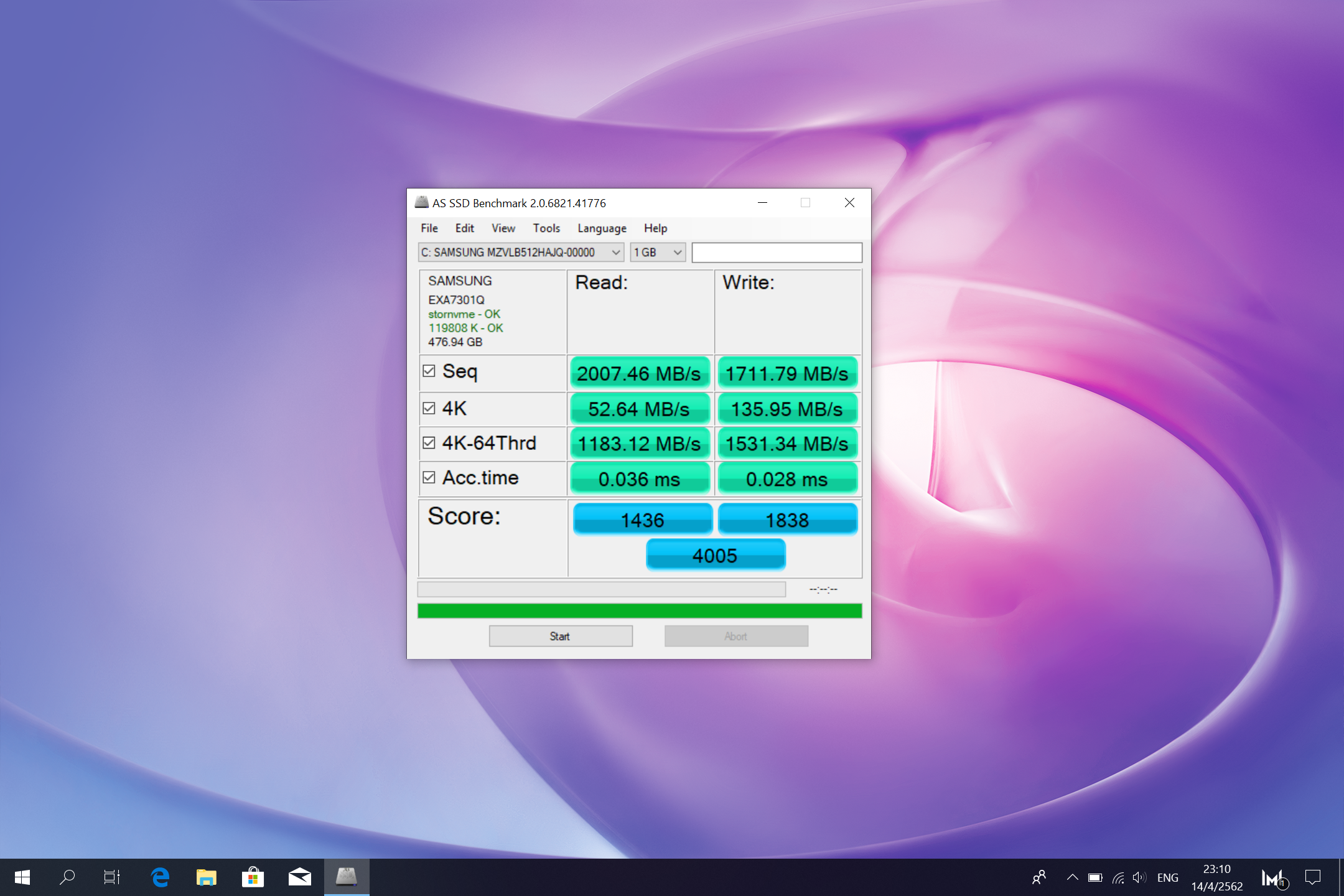Switch ENG input language indicator
Image resolution: width=1344 pixels, height=896 pixels.
pos(1168,877)
